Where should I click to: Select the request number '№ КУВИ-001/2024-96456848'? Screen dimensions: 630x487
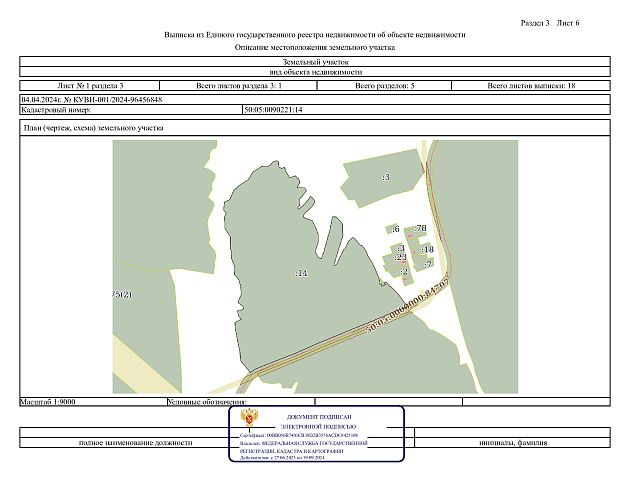[113, 100]
